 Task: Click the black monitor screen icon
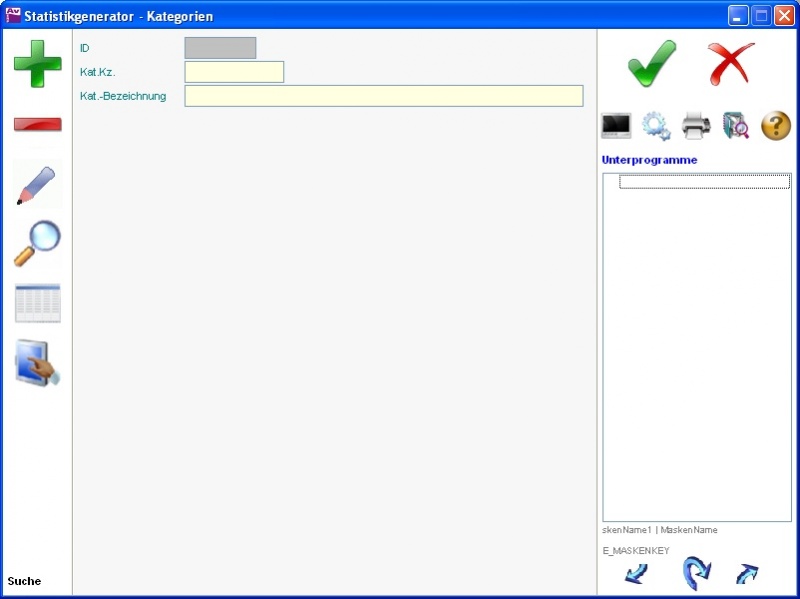click(x=616, y=126)
